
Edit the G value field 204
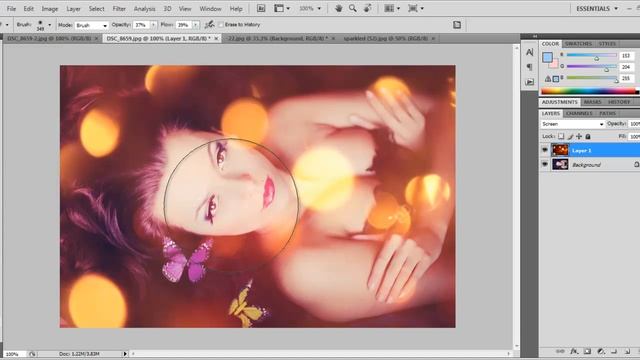626,67
